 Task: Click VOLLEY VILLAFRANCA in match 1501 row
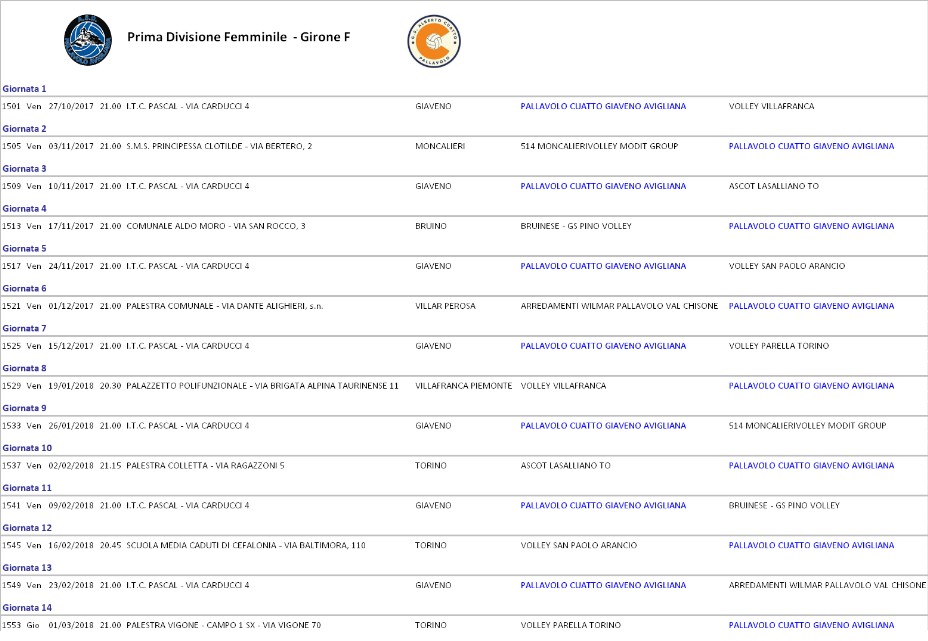(771, 106)
